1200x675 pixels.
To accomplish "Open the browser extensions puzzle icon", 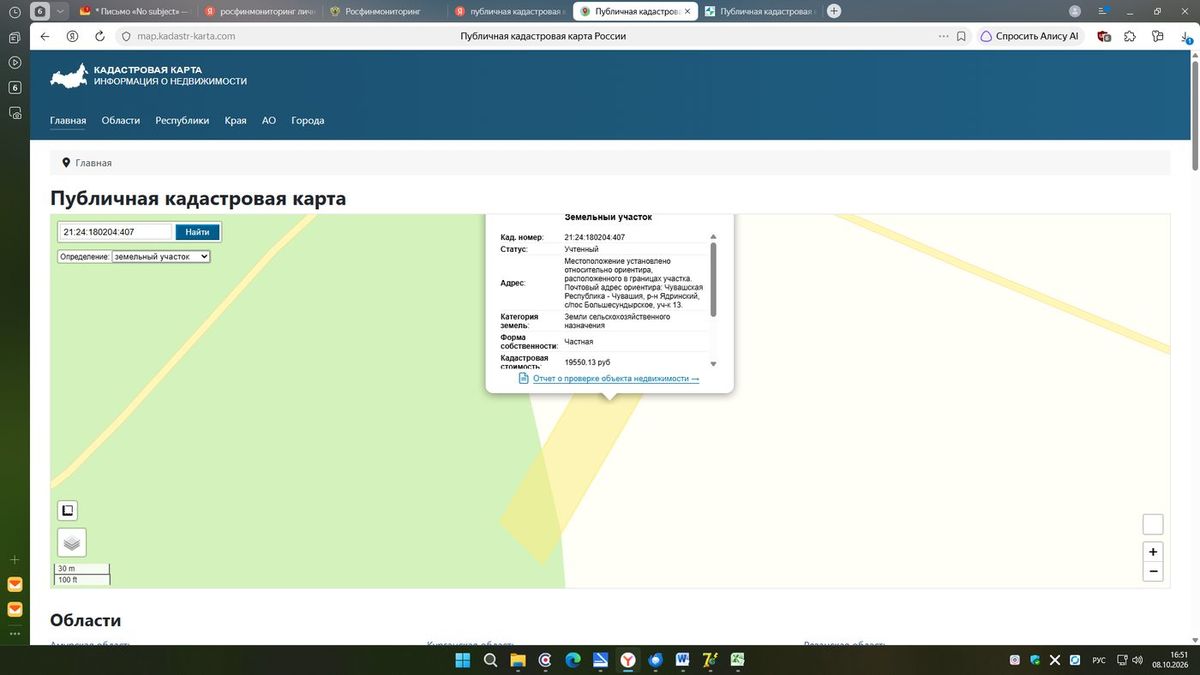I will pyautogui.click(x=1130, y=36).
